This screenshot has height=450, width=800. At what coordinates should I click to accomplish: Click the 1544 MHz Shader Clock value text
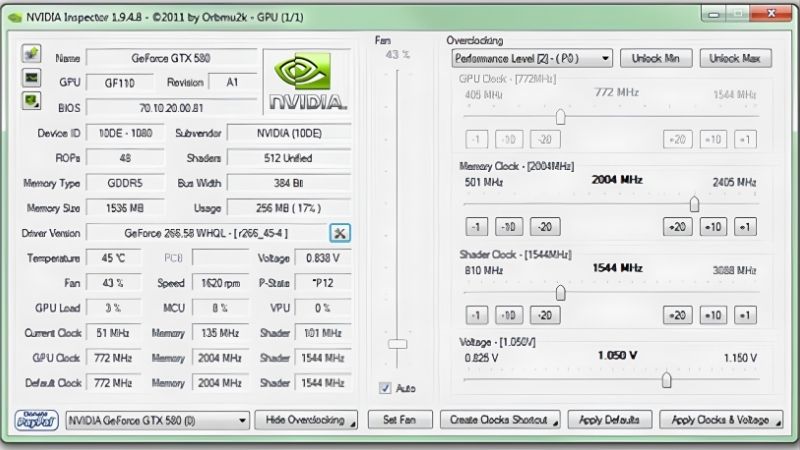(617, 268)
